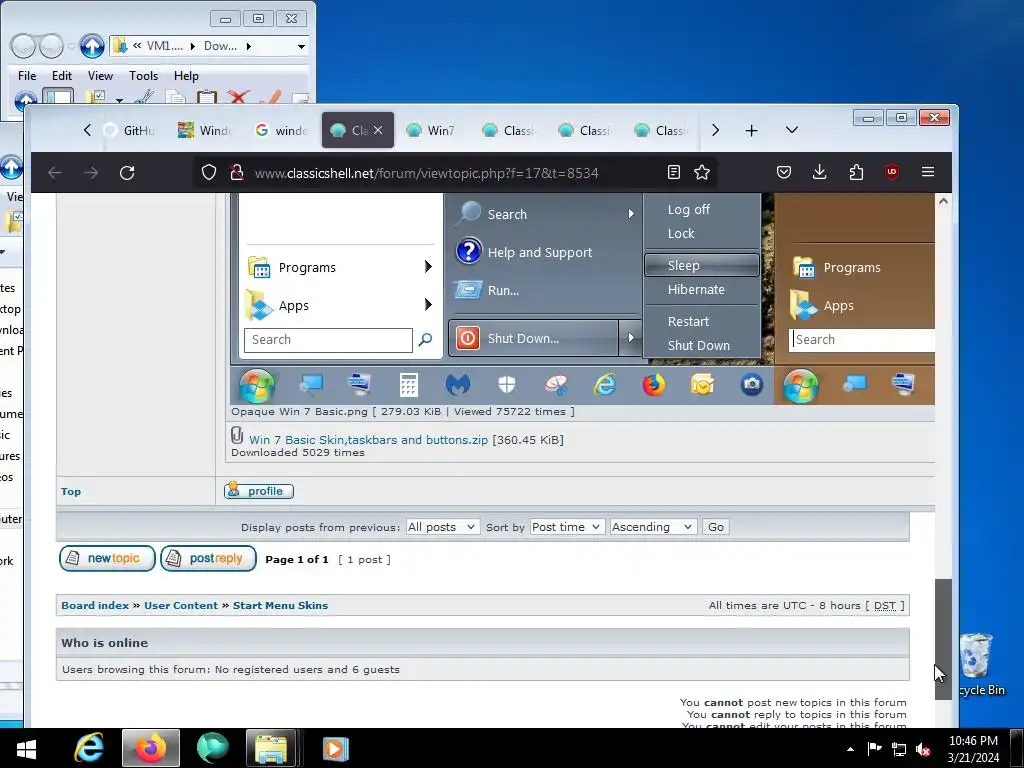Screen dimensions: 1024x768
Task: Open the Windows Start button
Action: coord(26,748)
